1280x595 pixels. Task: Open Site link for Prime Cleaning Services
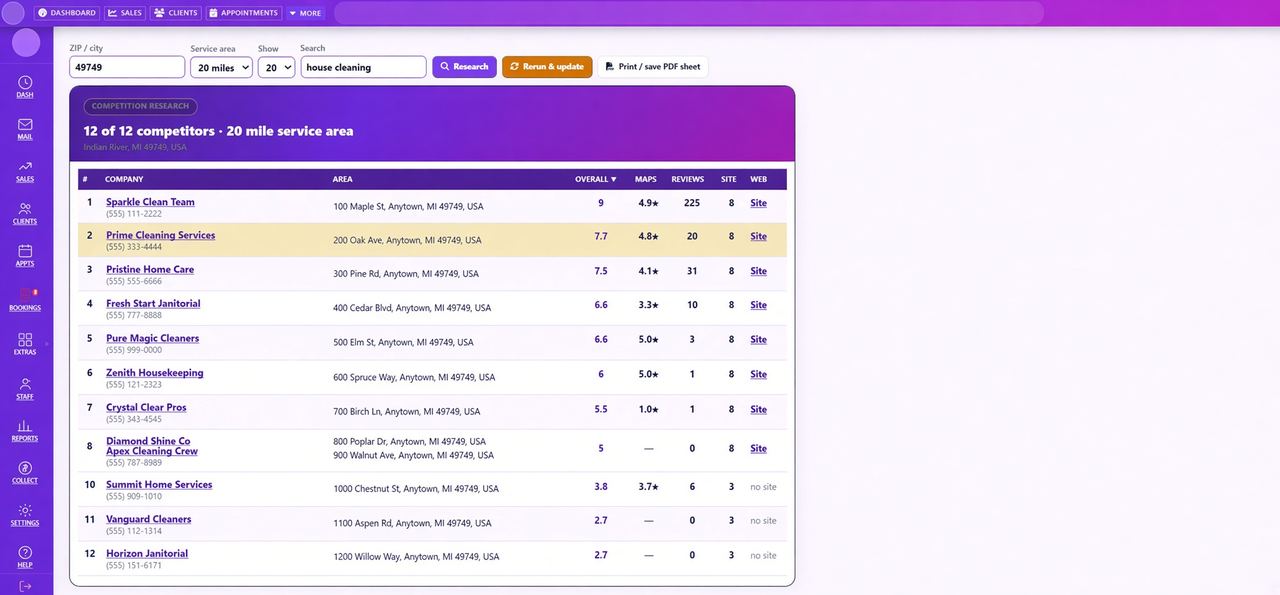click(758, 237)
